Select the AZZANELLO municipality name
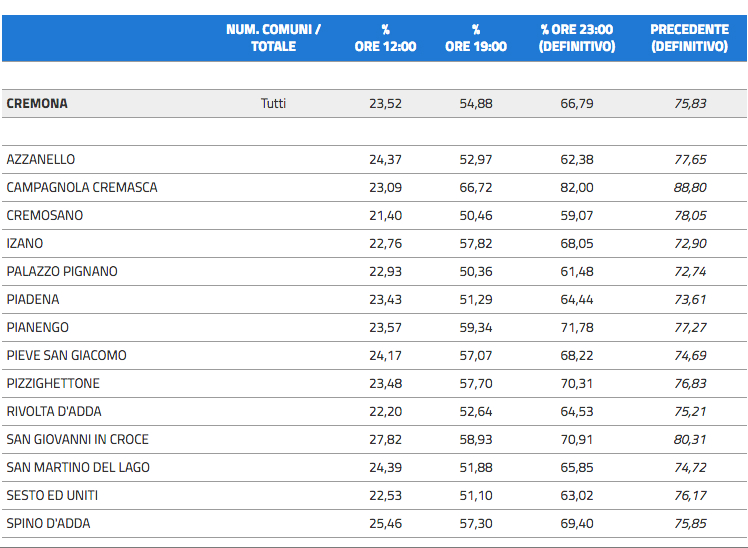 tap(41, 159)
